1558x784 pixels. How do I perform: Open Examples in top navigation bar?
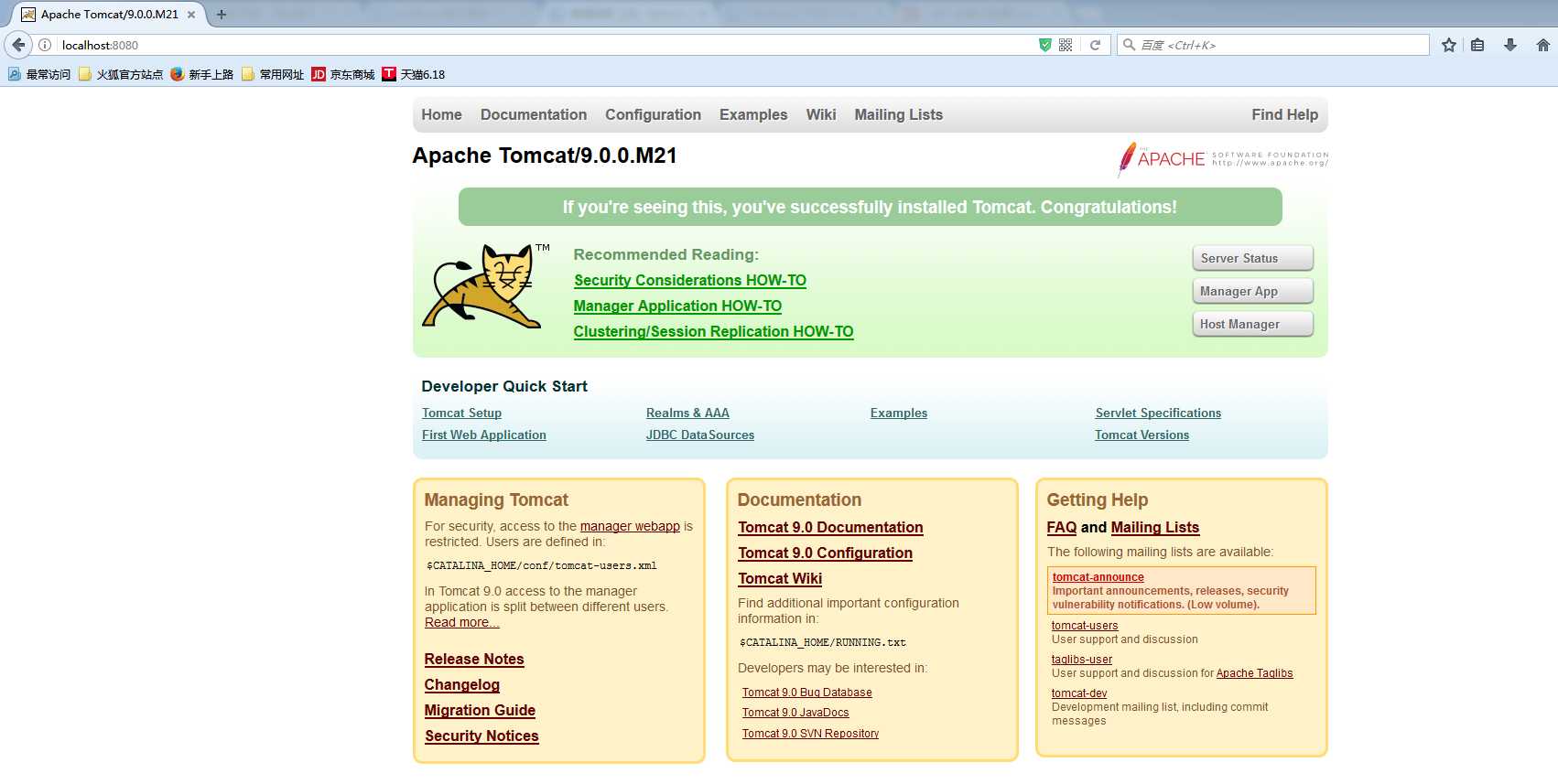click(x=753, y=114)
